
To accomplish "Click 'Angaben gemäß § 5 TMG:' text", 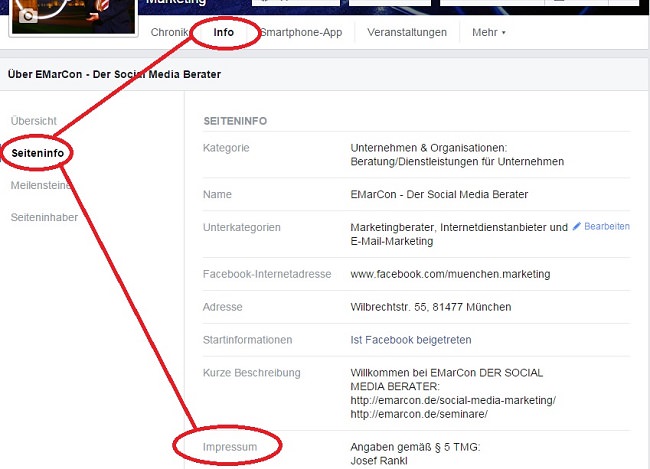I will [x=415, y=447].
